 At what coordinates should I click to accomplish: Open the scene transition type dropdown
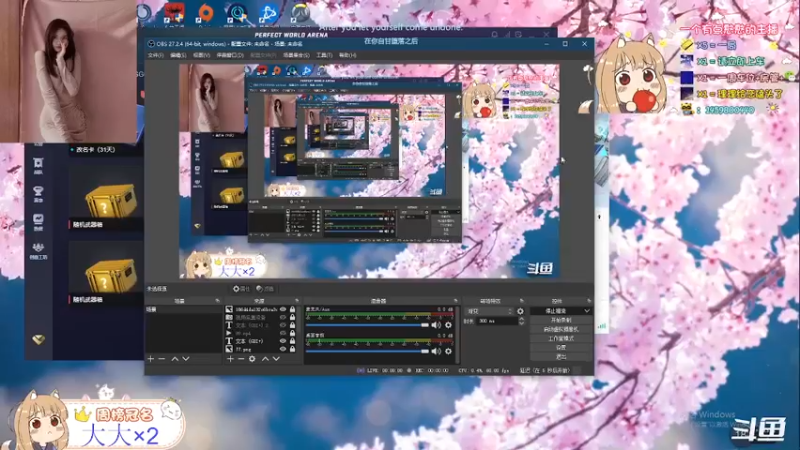(490, 311)
